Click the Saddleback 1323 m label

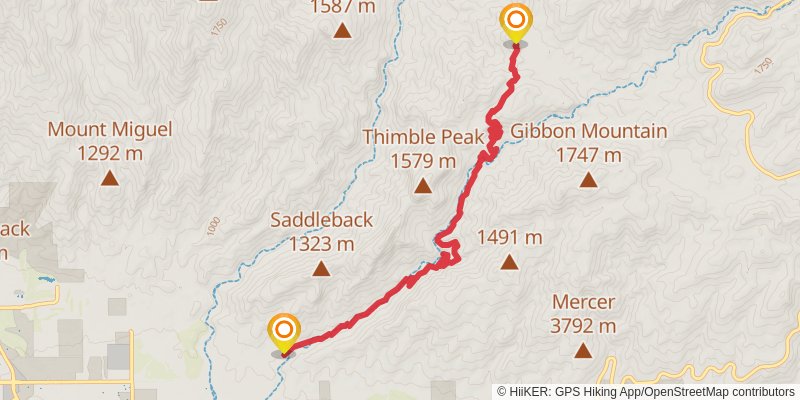(321, 232)
